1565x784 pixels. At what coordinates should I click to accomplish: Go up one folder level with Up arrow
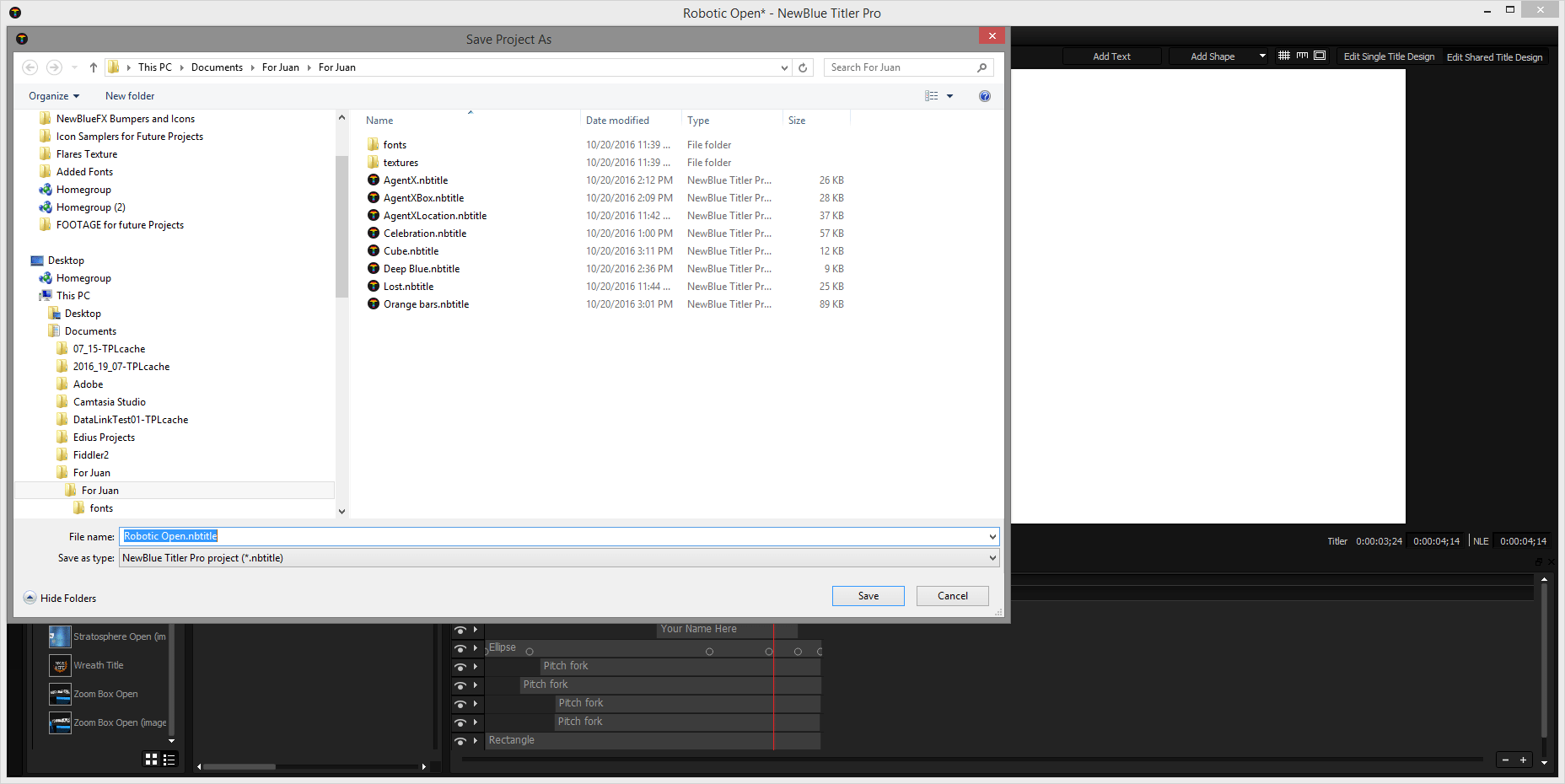94,67
